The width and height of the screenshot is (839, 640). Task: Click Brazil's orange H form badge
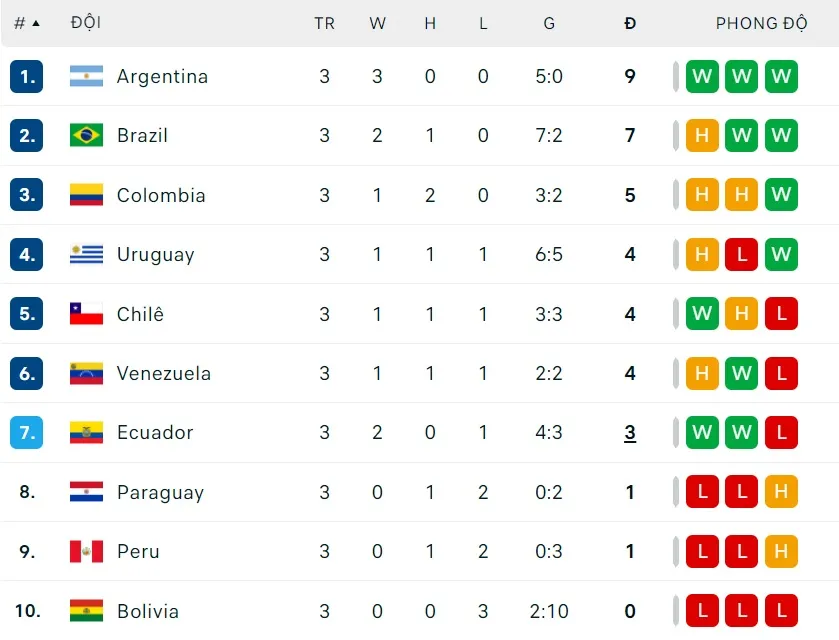coord(702,135)
